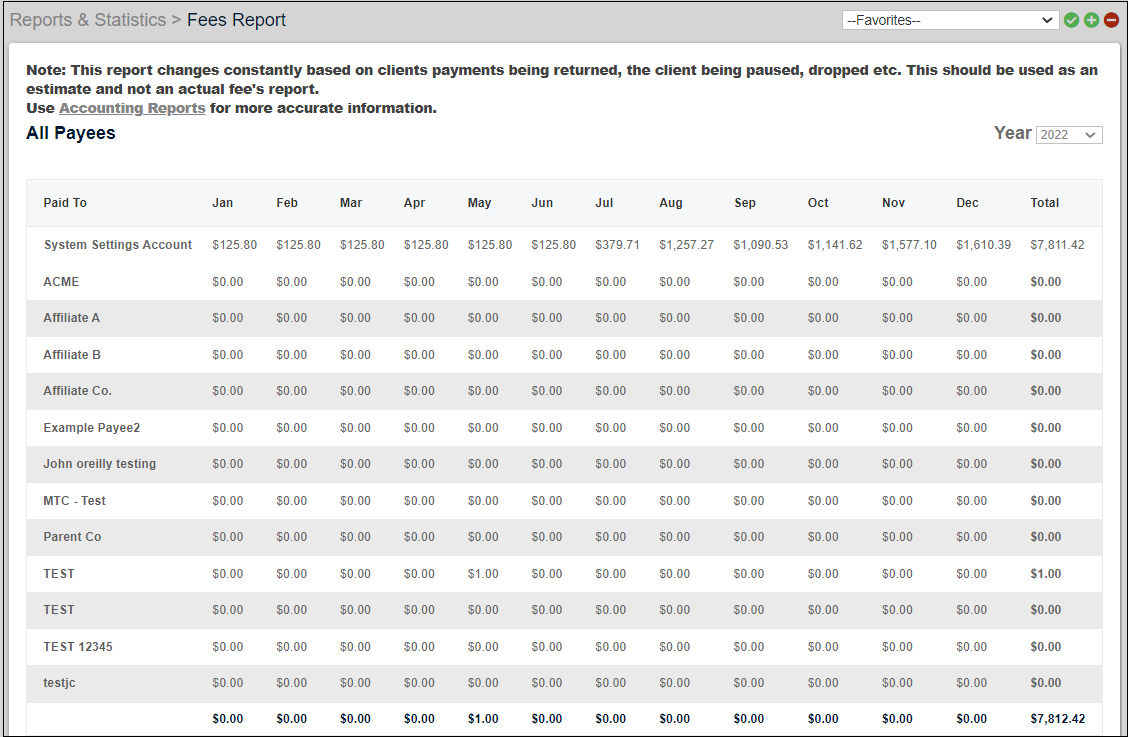The image size is (1128, 737).
Task: Click Reports & Statistics breadcrumb
Action: click(88, 20)
